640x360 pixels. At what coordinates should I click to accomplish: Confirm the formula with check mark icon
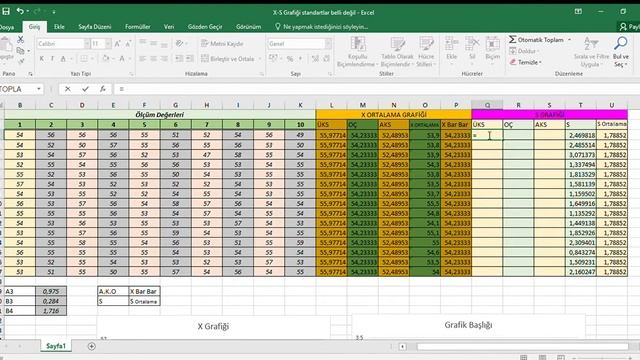coord(85,89)
